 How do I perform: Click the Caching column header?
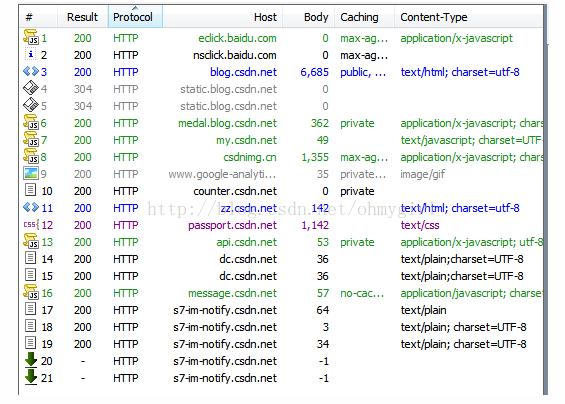(359, 17)
